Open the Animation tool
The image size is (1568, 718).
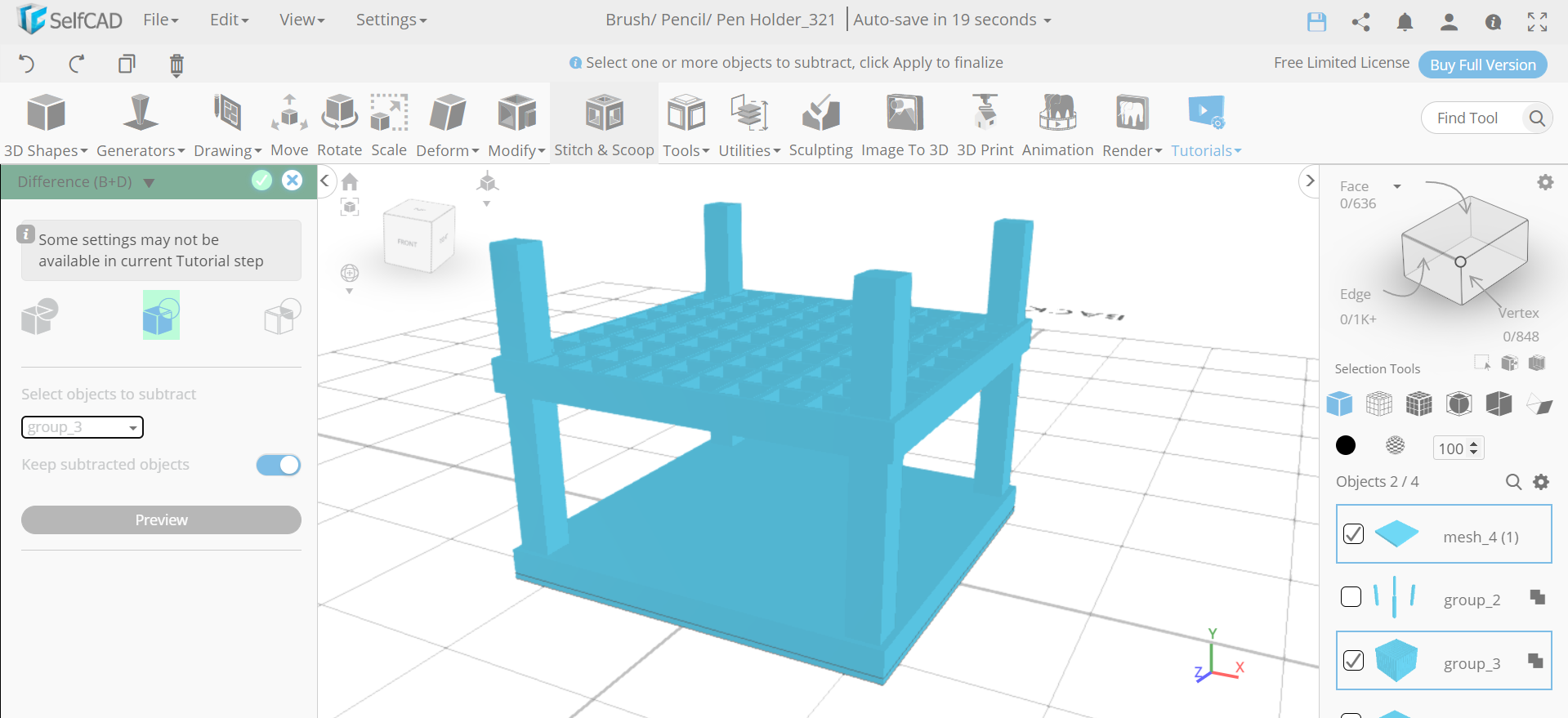tap(1057, 125)
